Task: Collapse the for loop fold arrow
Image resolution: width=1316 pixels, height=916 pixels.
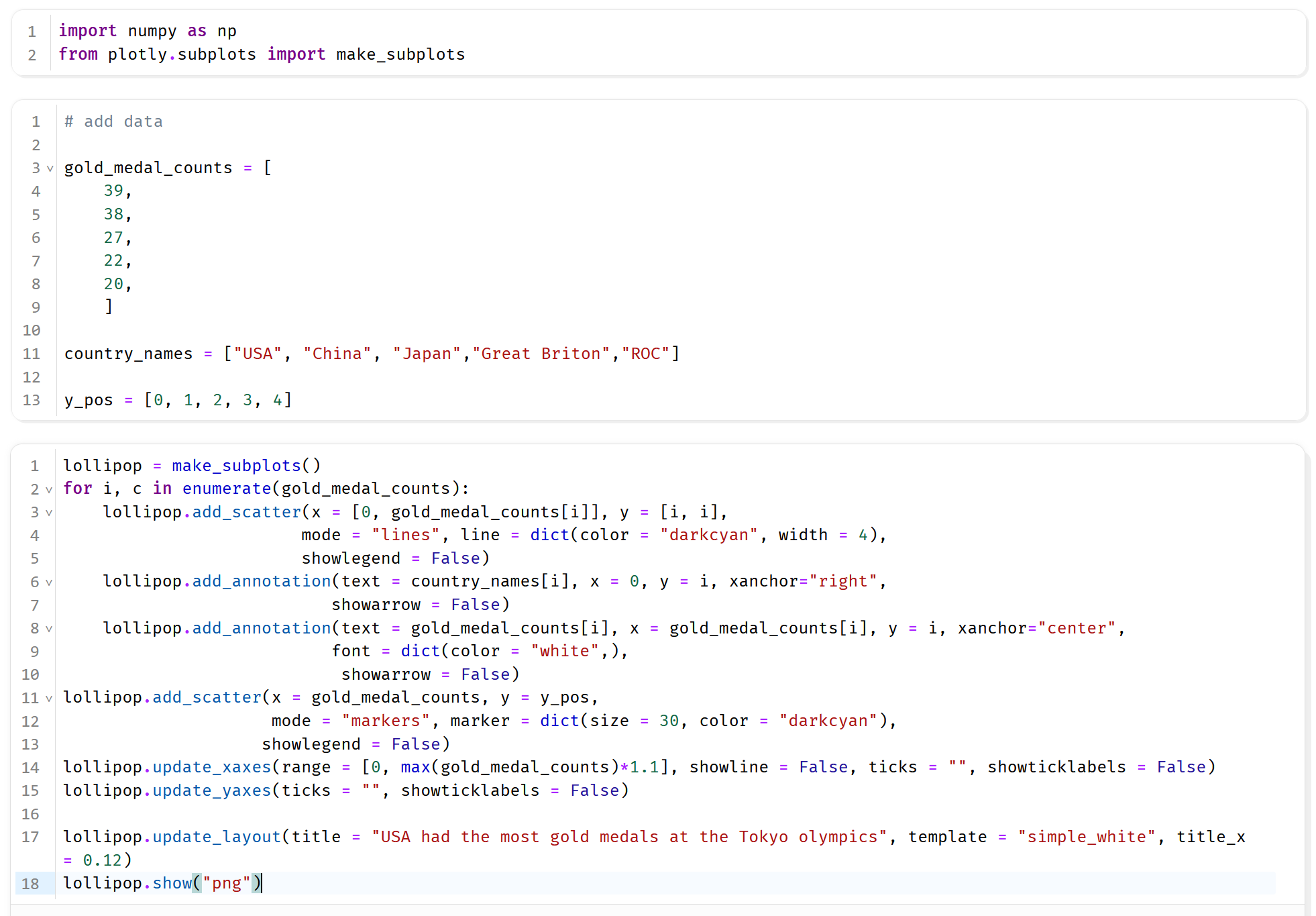Action: (x=49, y=490)
